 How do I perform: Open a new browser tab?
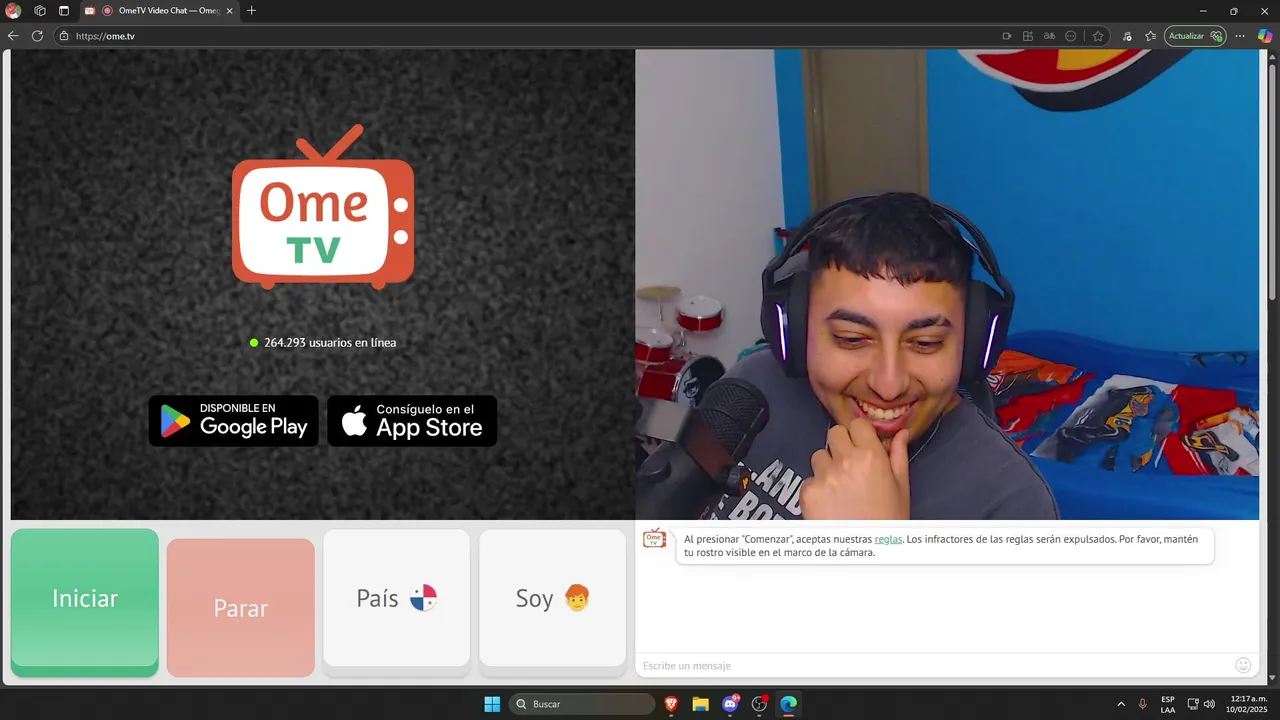[x=251, y=11]
